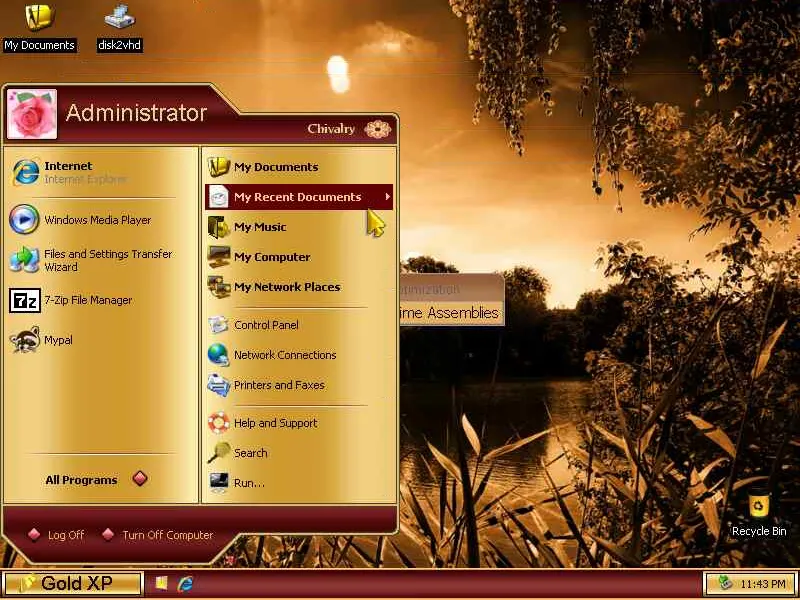Click the Mypal raccoon icon
The image size is (800, 600).
point(24,340)
